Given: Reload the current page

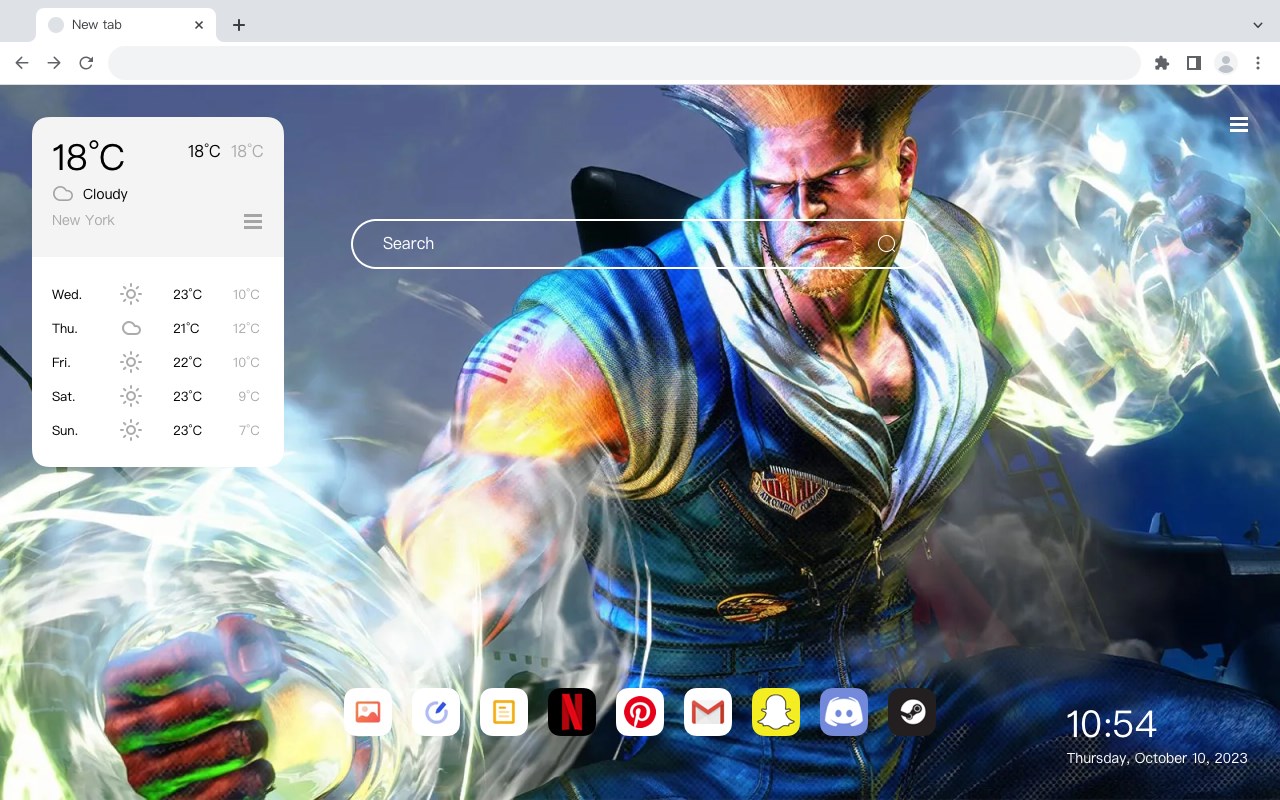Looking at the screenshot, I should coord(86,63).
